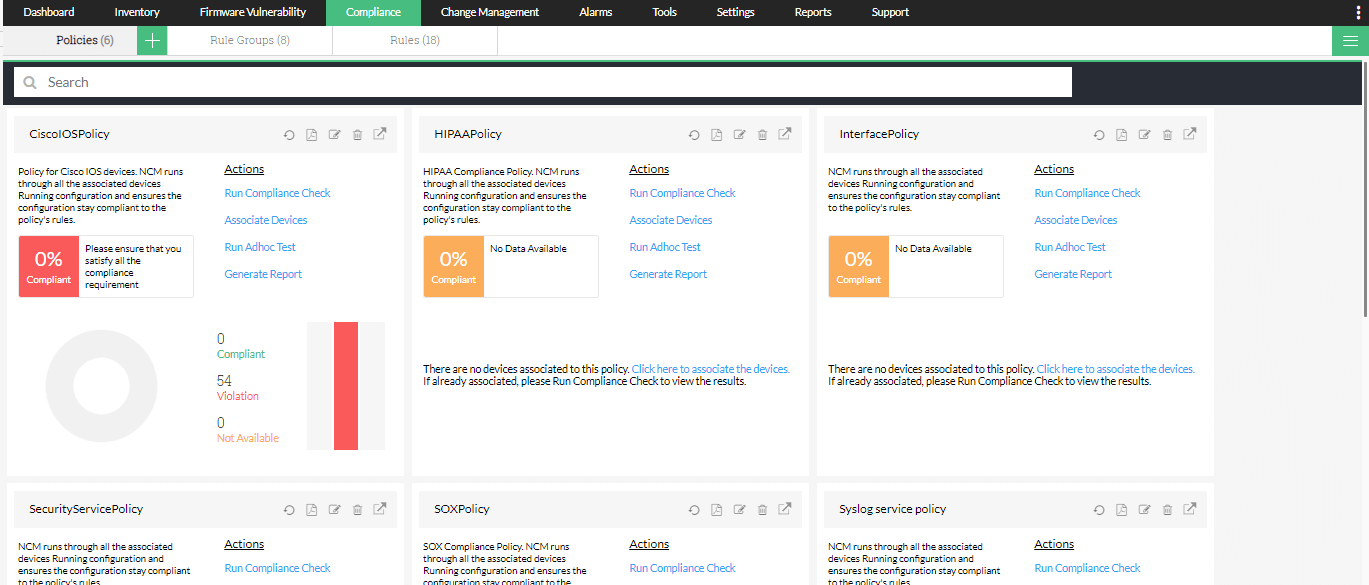Switch to the Rules tab

415,41
